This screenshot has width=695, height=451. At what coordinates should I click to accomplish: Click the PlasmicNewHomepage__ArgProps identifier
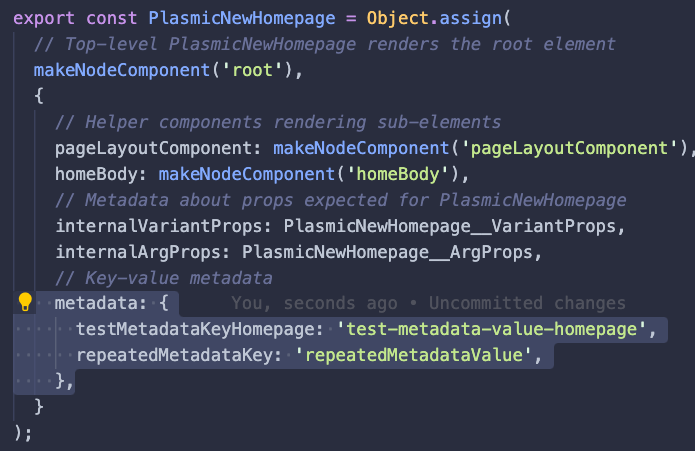[x=393, y=251]
